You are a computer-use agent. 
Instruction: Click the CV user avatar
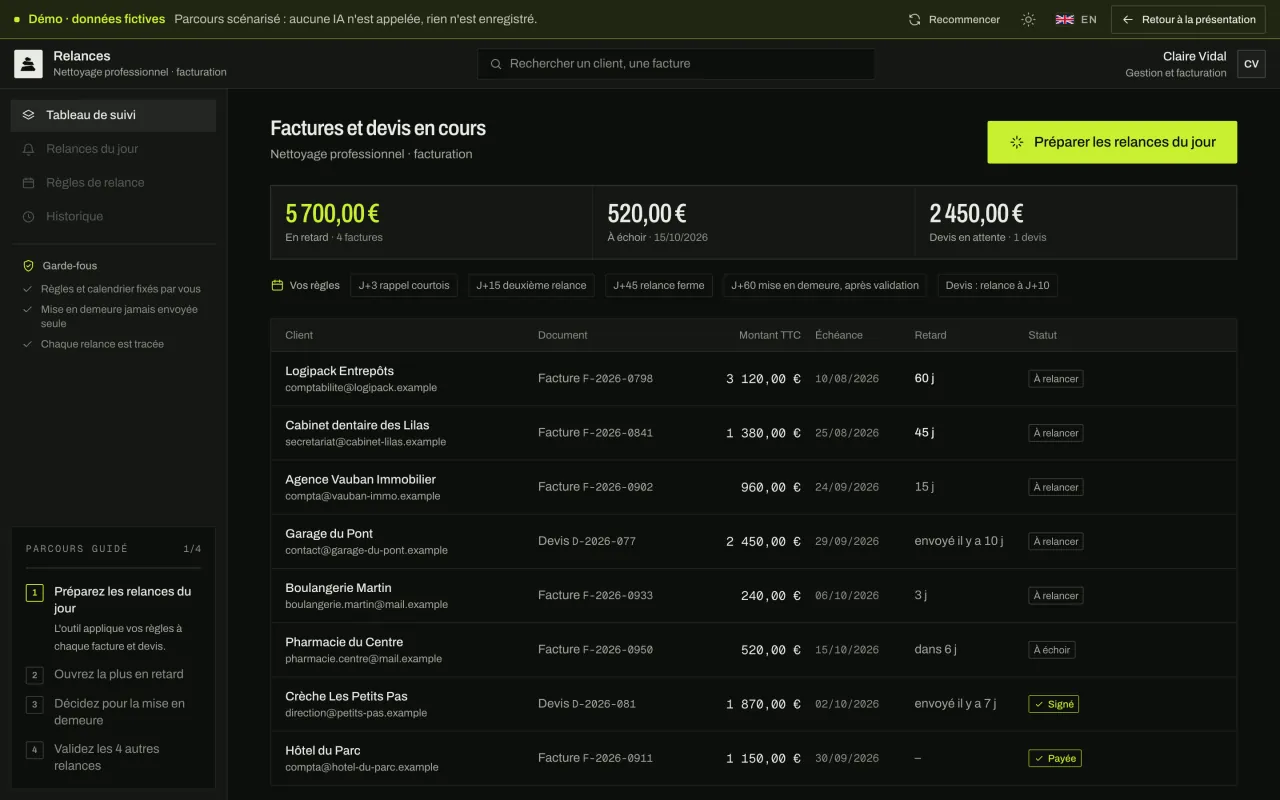(x=1251, y=64)
